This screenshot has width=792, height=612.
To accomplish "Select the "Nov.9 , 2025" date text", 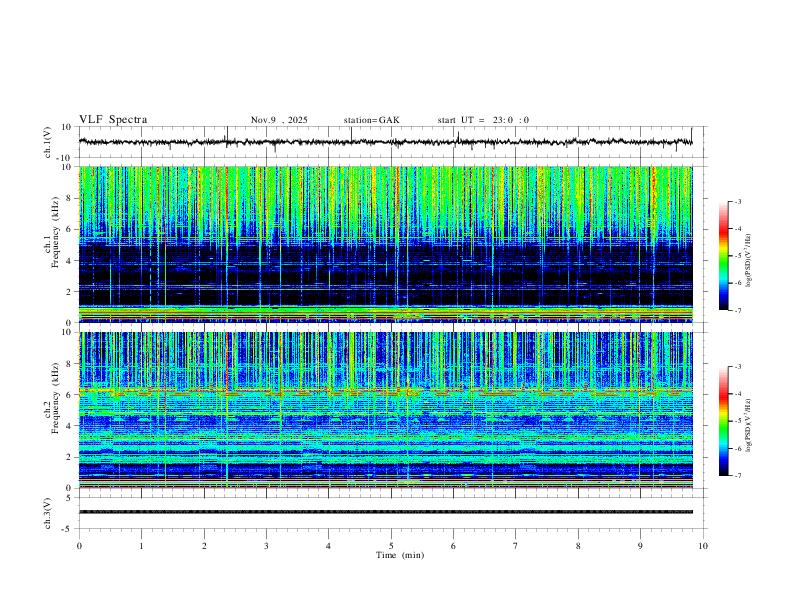I will pyautogui.click(x=279, y=120).
